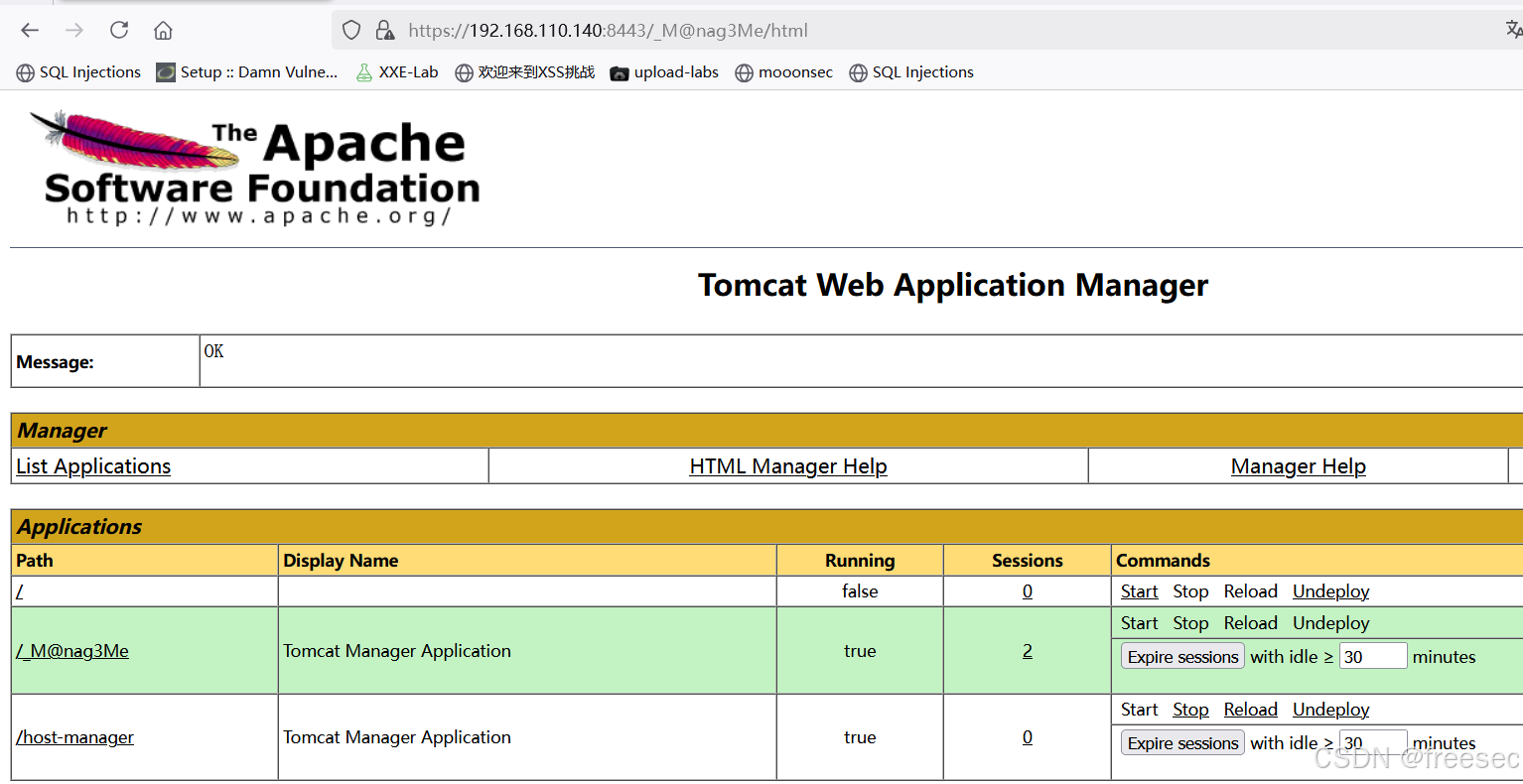Go back using browser back arrow
Screen dimensions: 1523x784
click(30, 30)
